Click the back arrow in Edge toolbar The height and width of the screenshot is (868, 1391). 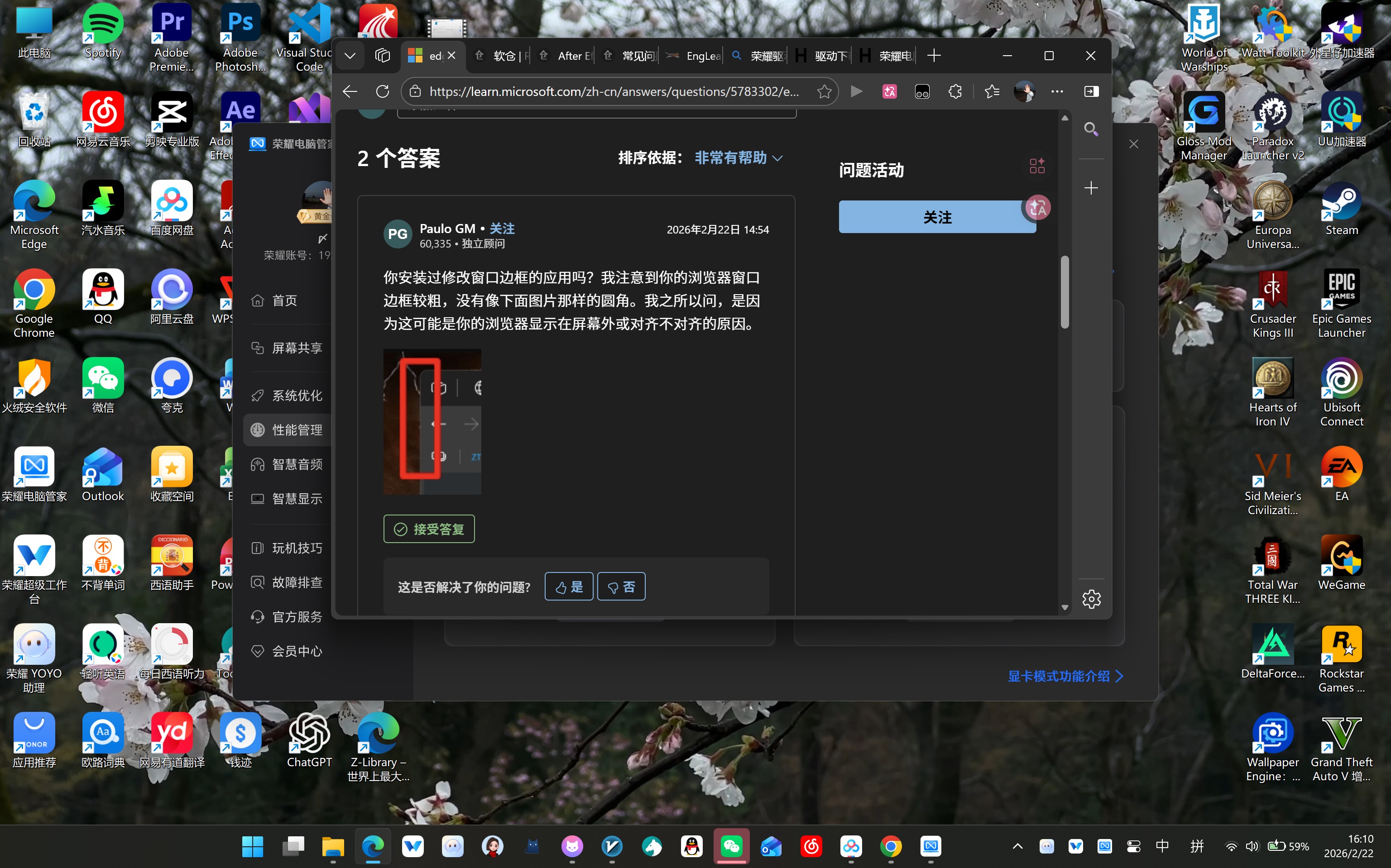[350, 91]
